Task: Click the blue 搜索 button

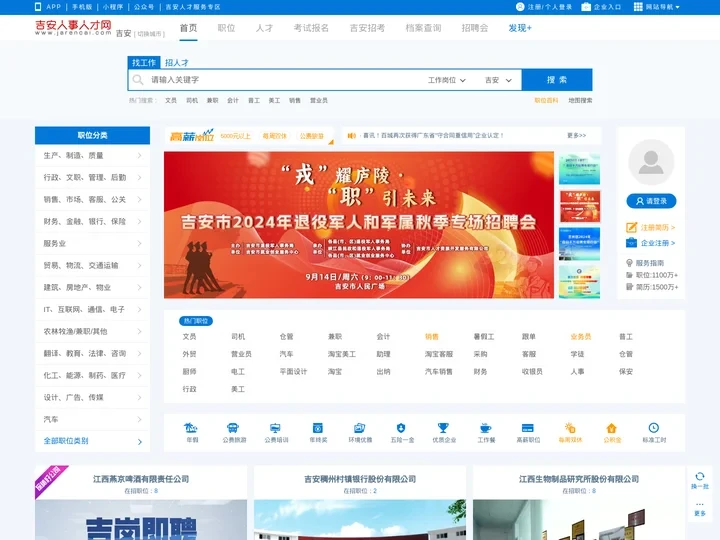Action: point(557,80)
